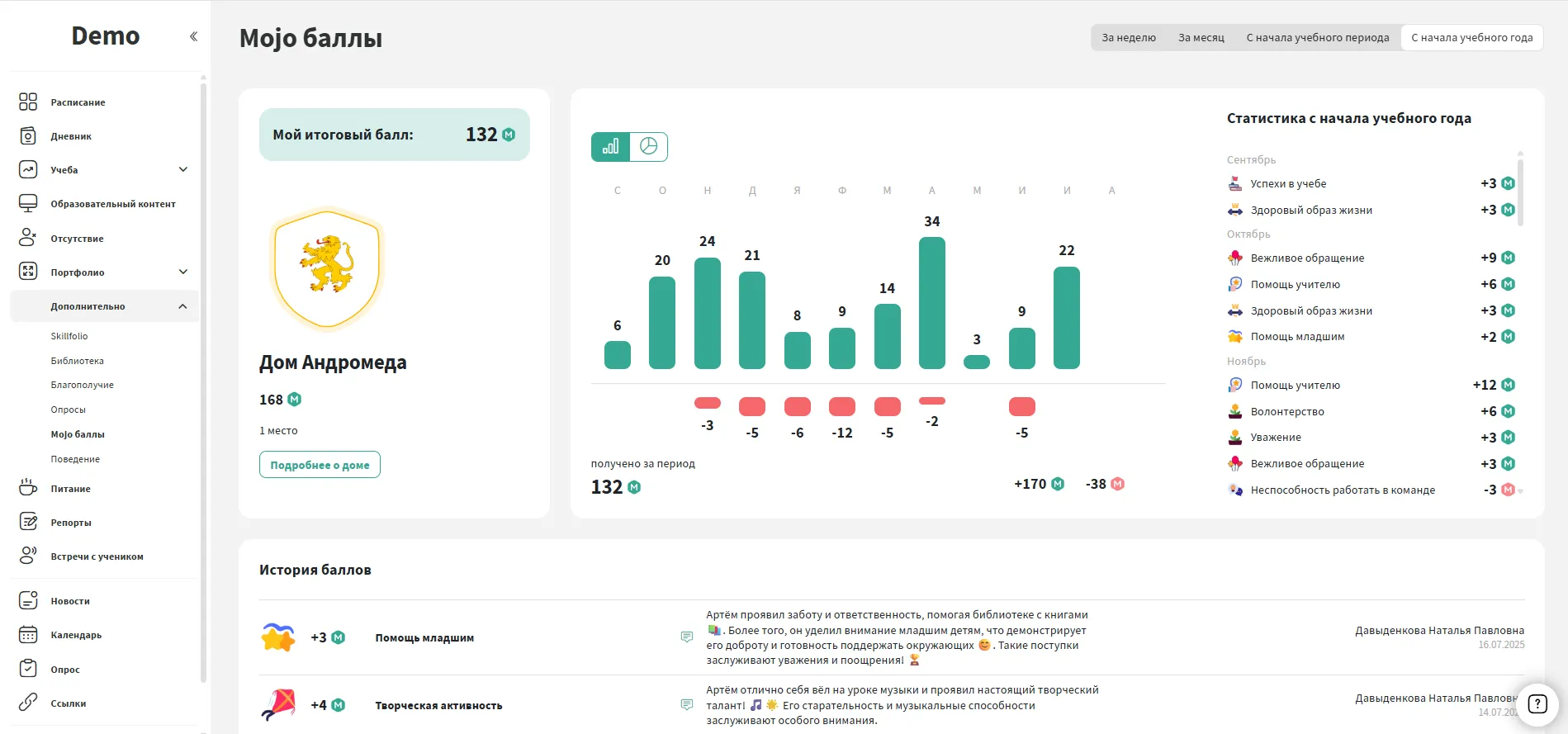Switch to pie chart view
The width and height of the screenshot is (1568, 734).
[x=649, y=147]
